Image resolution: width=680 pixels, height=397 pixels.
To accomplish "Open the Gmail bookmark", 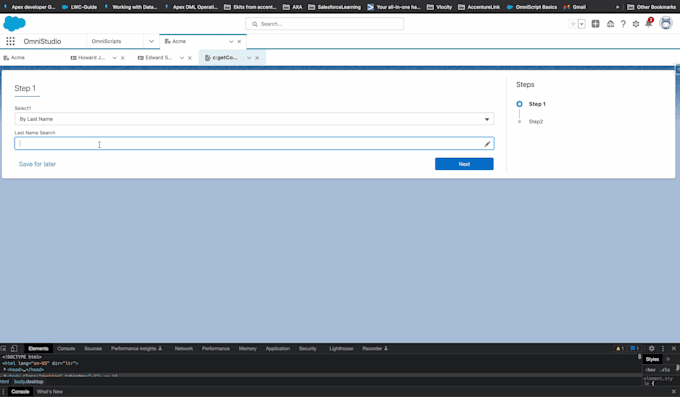I will pyautogui.click(x=575, y=7).
